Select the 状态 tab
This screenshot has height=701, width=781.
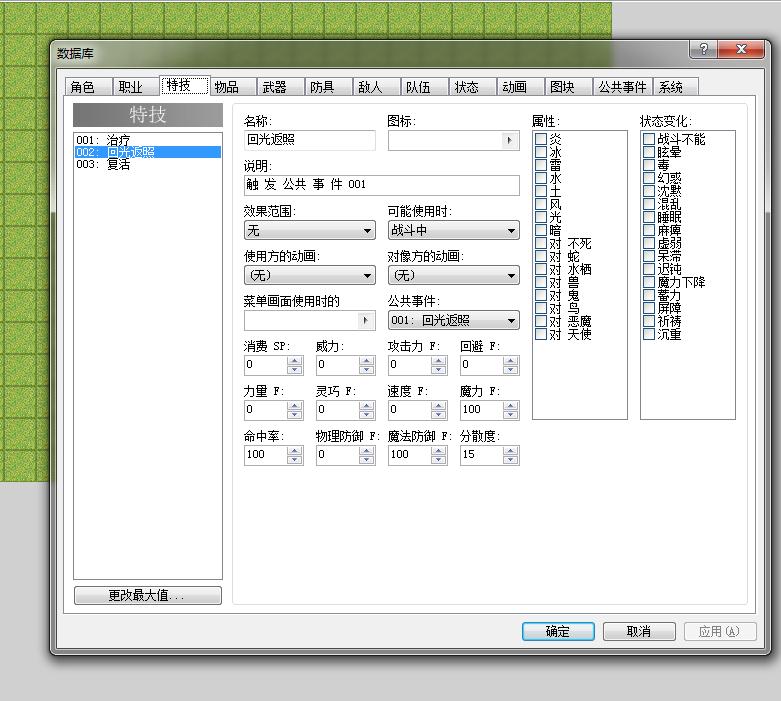click(472, 87)
